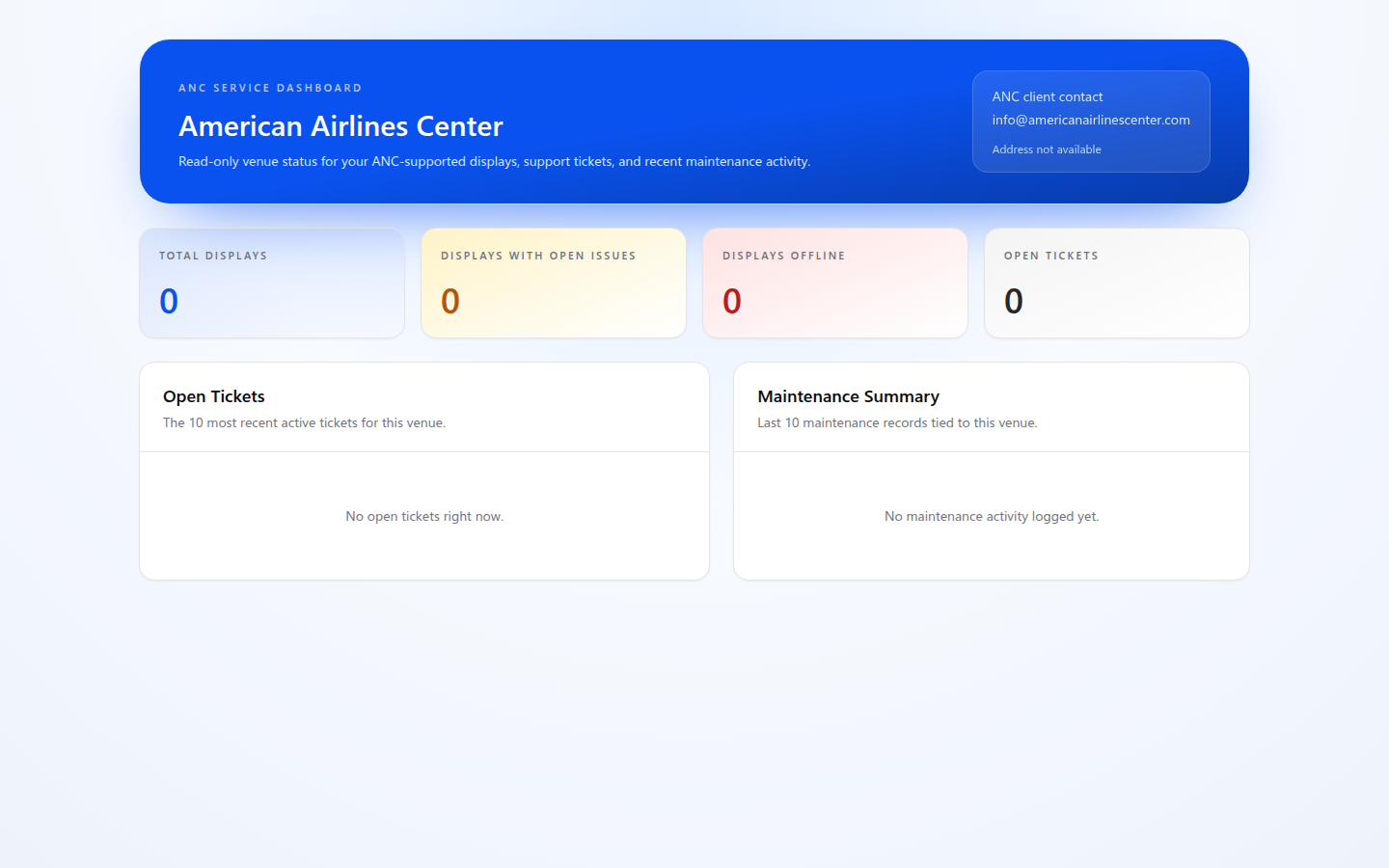Click the read-only venue status description
This screenshot has height=868, width=1389.
pyautogui.click(x=494, y=161)
